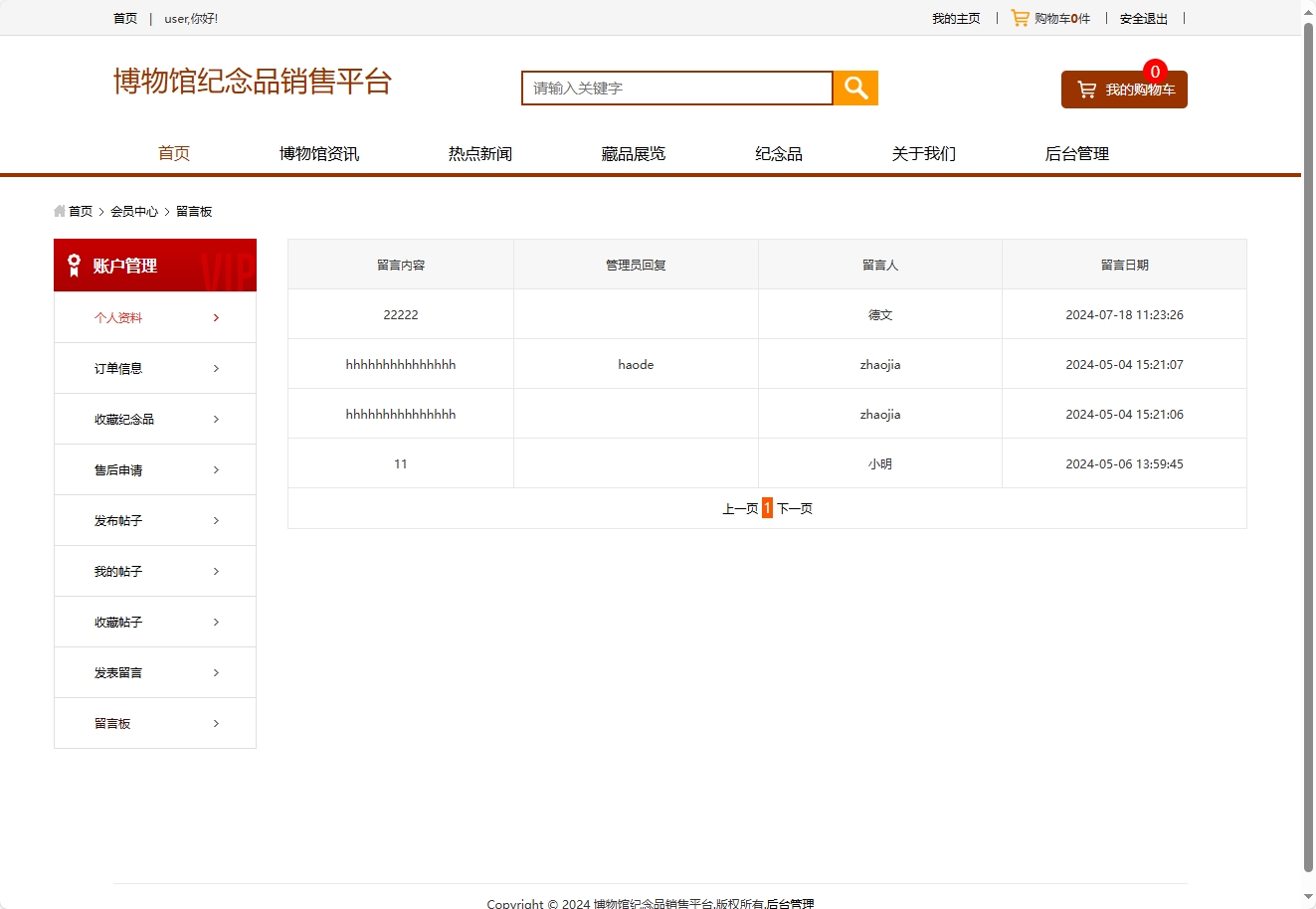Expand the 订单信息 chevron

pyautogui.click(x=216, y=368)
